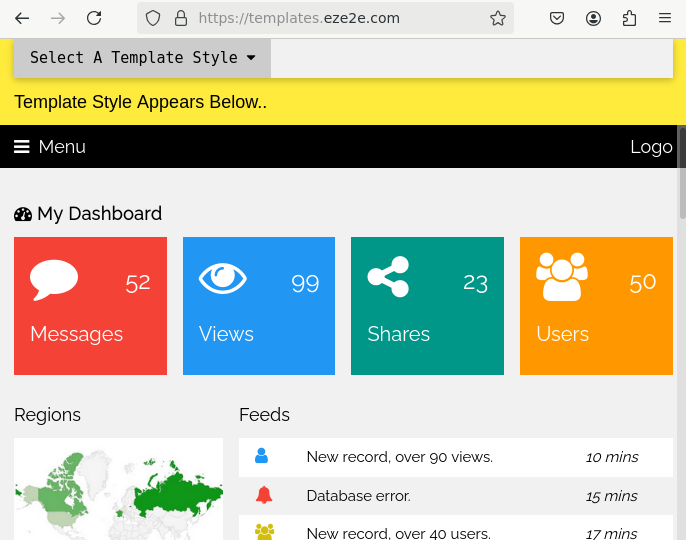This screenshot has height=540, width=686.
Task: Click the blue user icon in Feeds
Action: point(262,456)
